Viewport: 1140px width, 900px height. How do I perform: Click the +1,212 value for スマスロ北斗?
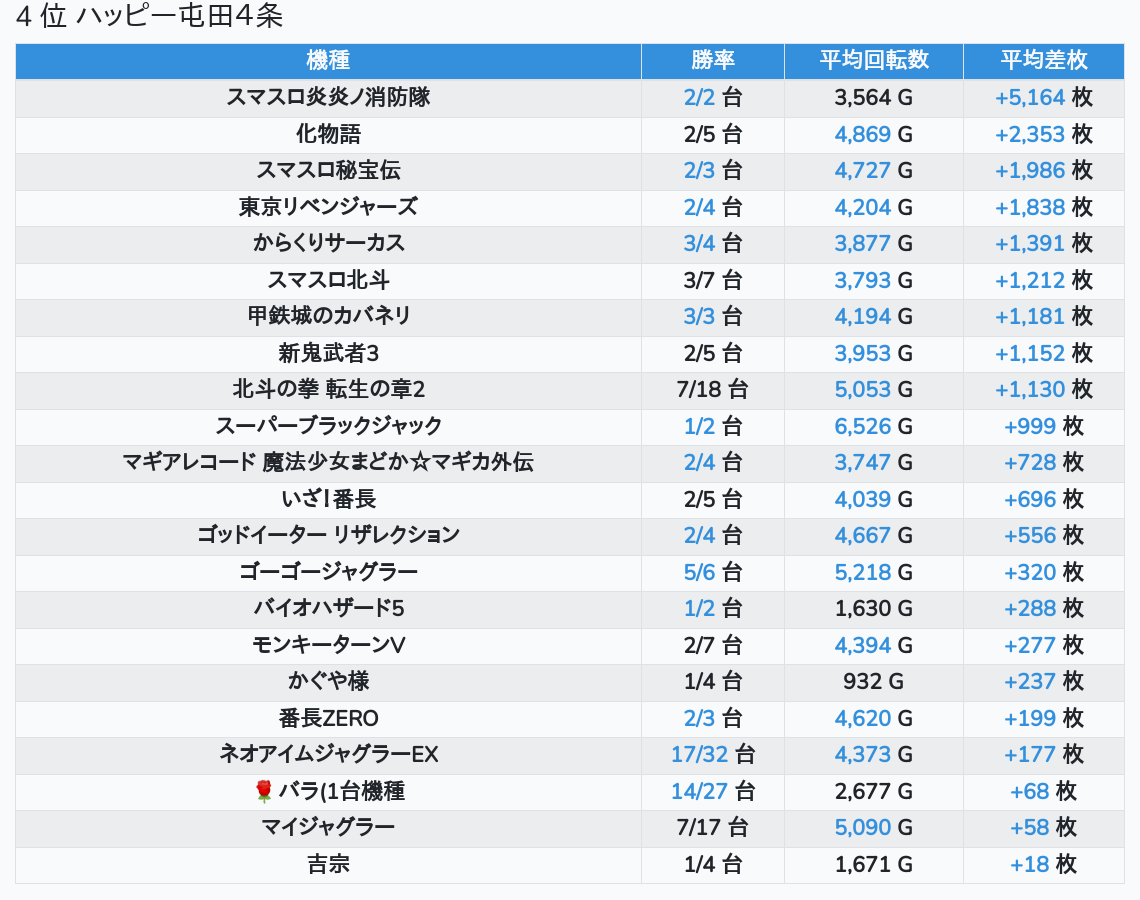pos(1029,280)
